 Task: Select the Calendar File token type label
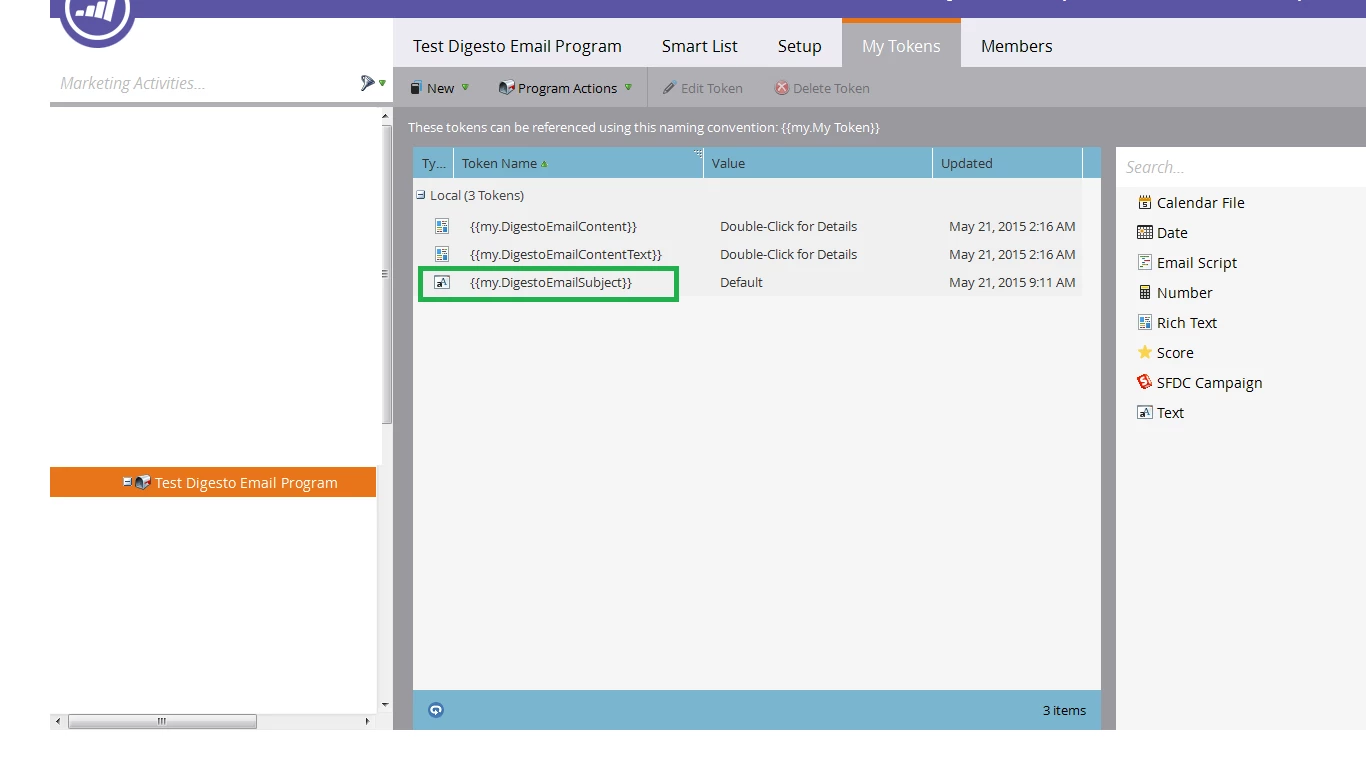(1200, 202)
